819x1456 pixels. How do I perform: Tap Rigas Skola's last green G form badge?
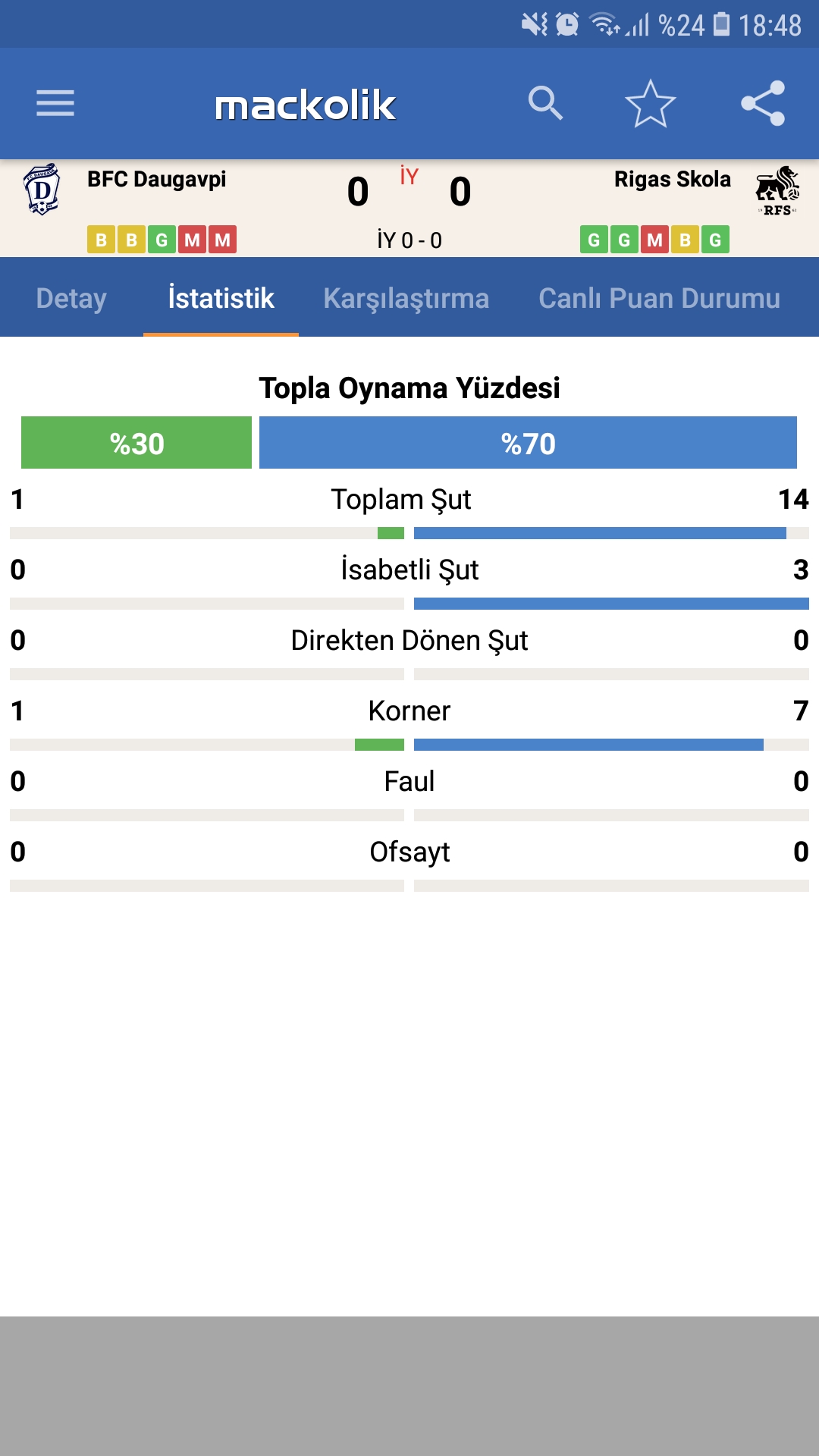click(715, 240)
